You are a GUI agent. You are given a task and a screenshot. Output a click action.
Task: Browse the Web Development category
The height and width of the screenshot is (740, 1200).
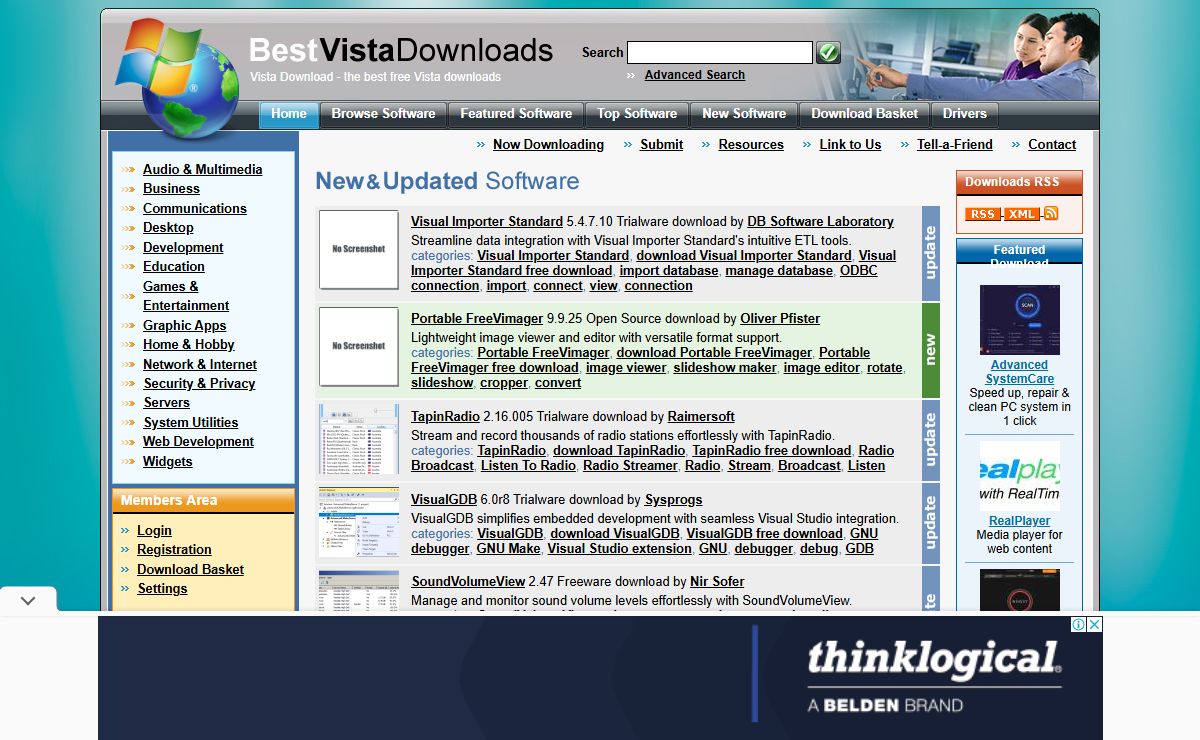[x=198, y=442]
